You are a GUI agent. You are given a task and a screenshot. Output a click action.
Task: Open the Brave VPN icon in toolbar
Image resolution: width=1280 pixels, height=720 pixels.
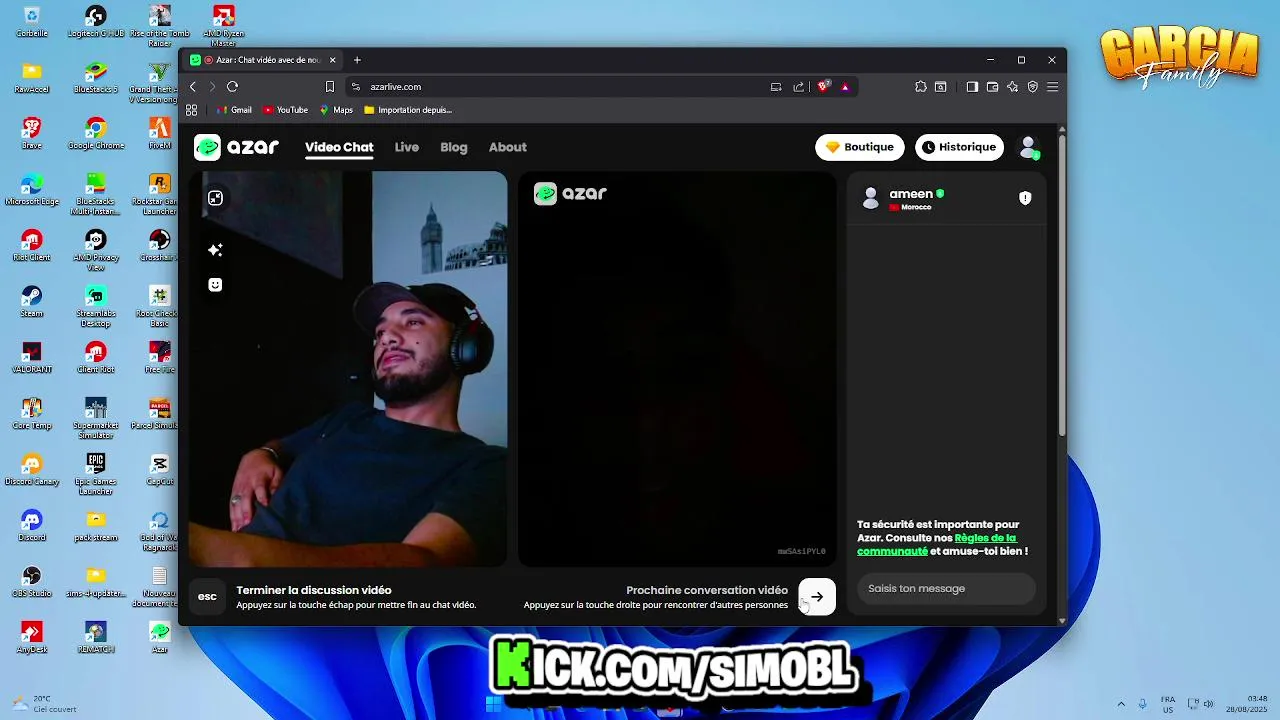pyautogui.click(x=1033, y=87)
